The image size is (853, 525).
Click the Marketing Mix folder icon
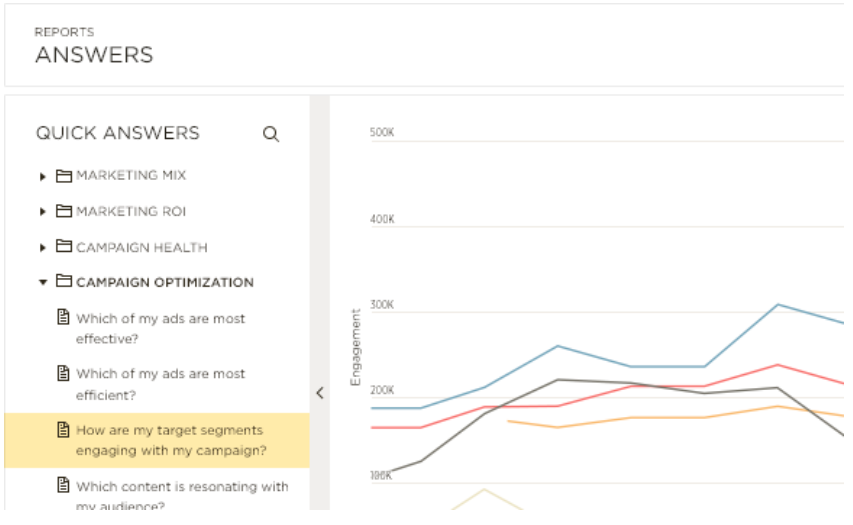tap(64, 176)
